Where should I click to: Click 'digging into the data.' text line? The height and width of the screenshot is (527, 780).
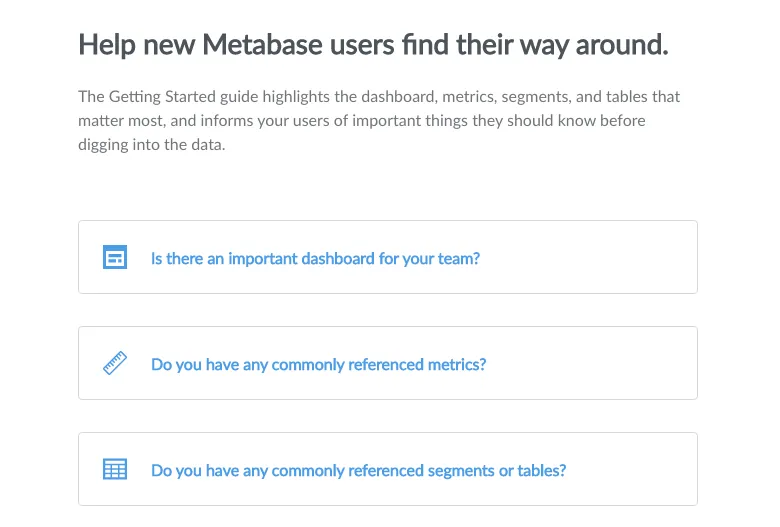pos(152,145)
